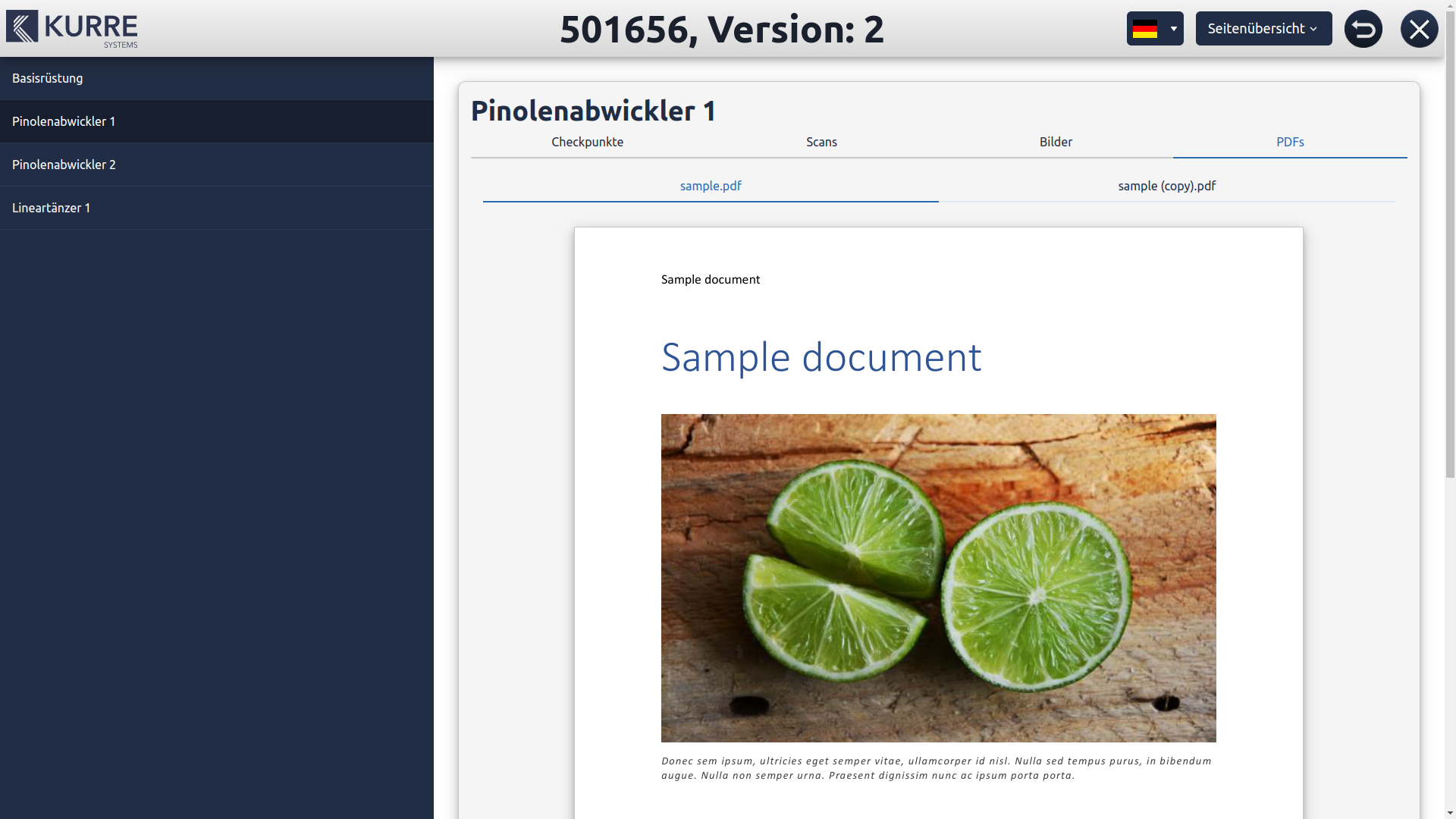Click the round X close button
This screenshot has width=1456, height=819.
pyautogui.click(x=1419, y=29)
